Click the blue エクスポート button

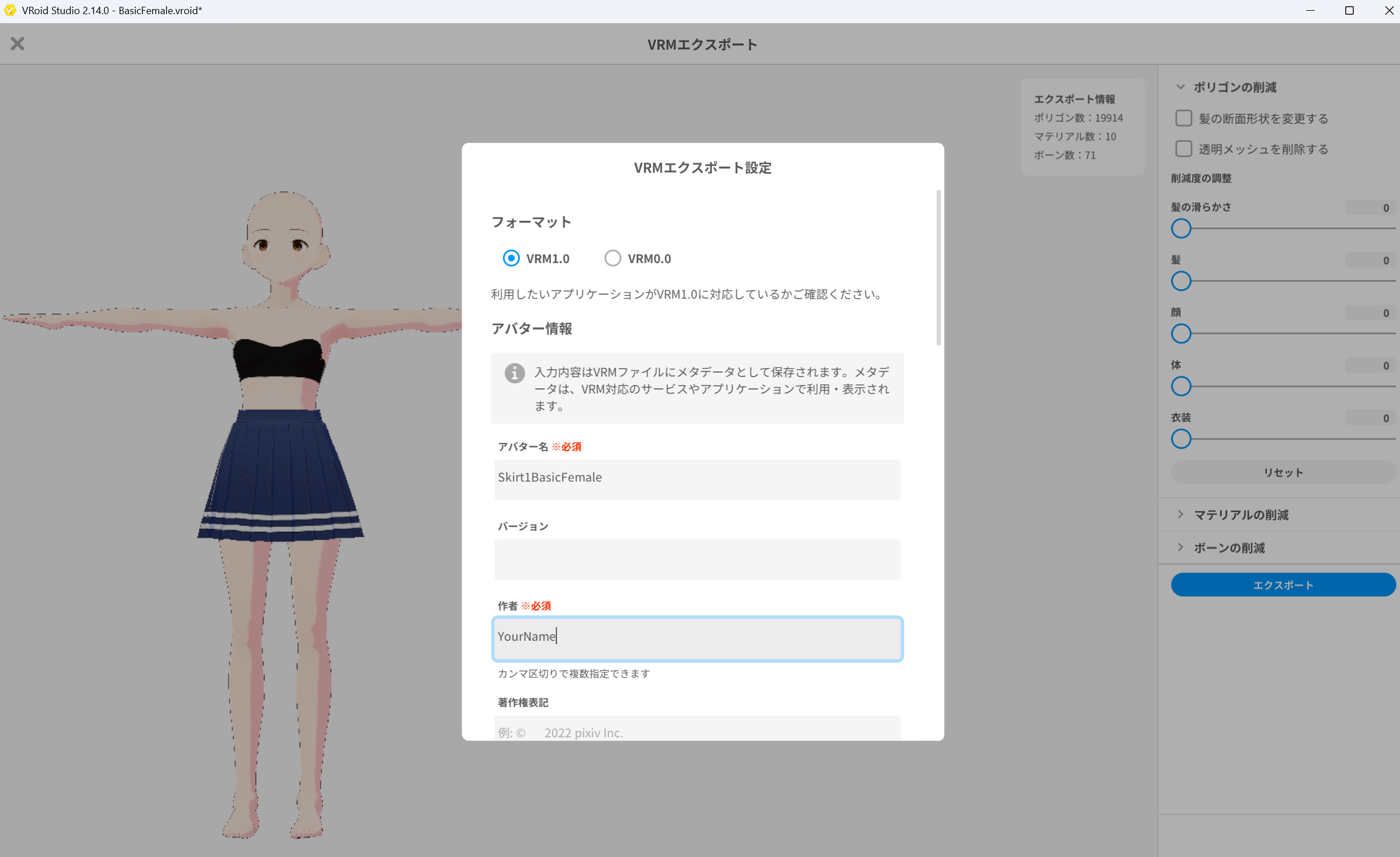1283,585
